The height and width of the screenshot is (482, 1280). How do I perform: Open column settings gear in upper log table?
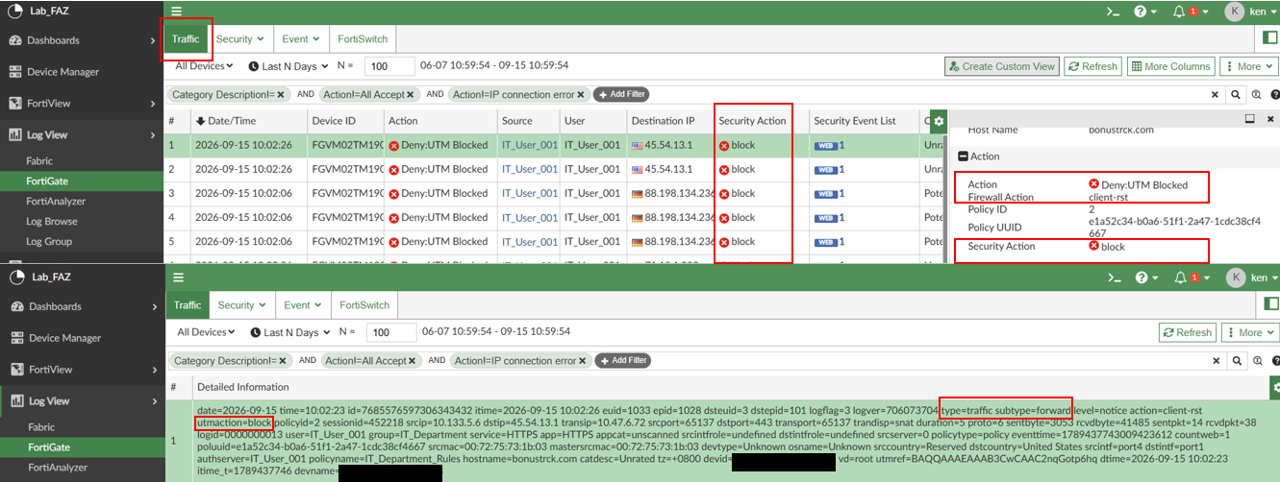[x=938, y=121]
